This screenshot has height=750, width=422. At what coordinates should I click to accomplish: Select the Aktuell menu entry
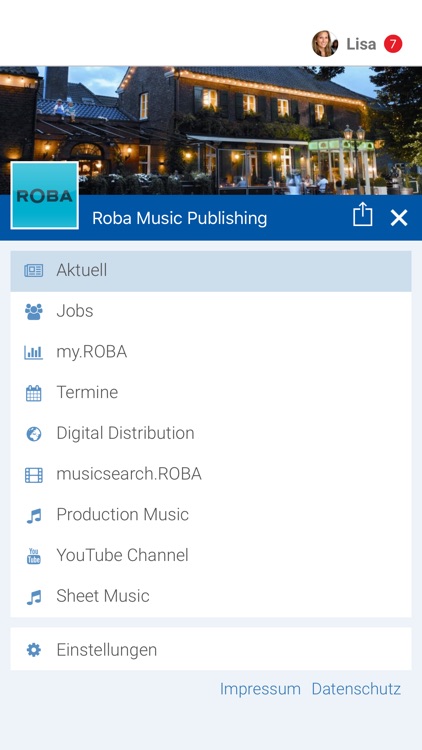click(211, 271)
